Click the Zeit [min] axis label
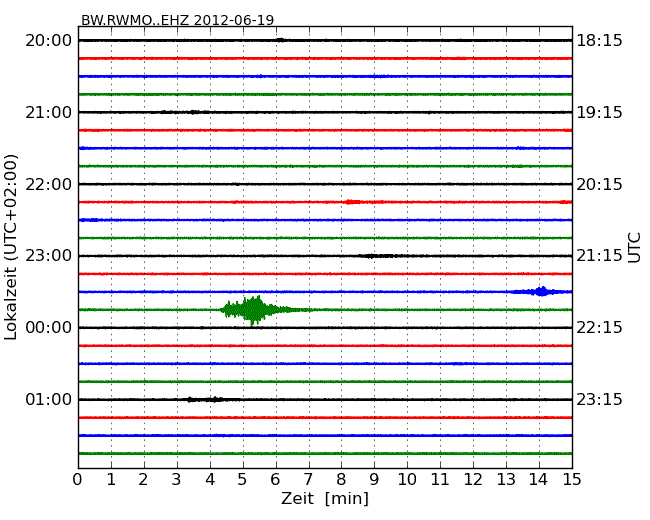Image resolution: width=650 pixels, height=520 pixels. tap(325, 498)
